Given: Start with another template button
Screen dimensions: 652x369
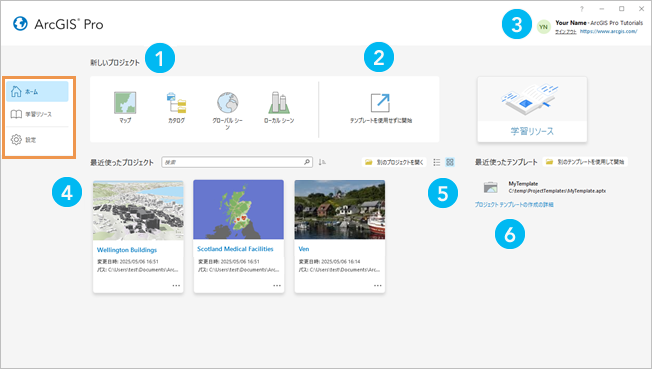Looking at the screenshot, I should coord(585,162).
